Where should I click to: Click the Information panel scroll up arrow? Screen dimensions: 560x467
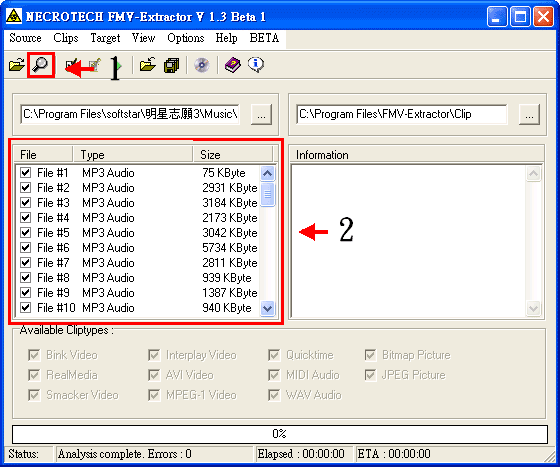[534, 174]
